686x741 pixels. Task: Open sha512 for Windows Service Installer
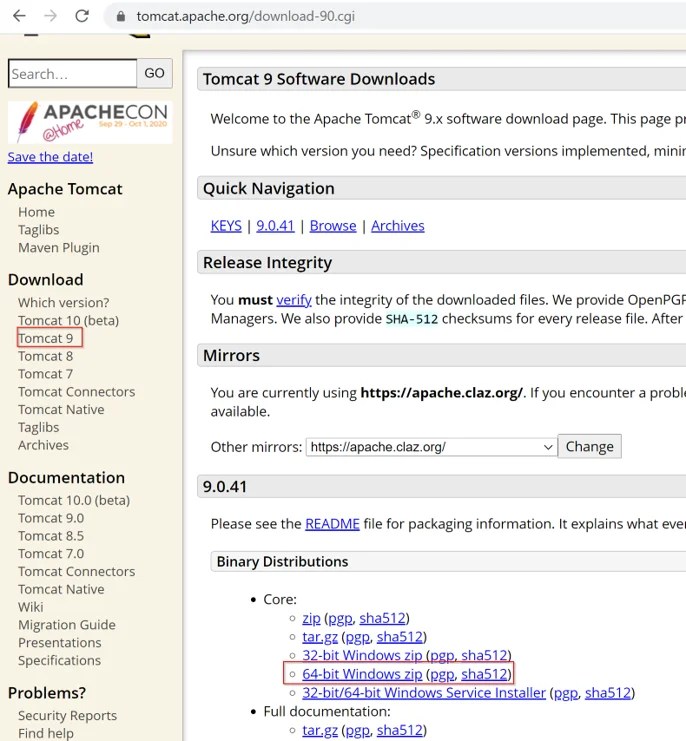(608, 693)
